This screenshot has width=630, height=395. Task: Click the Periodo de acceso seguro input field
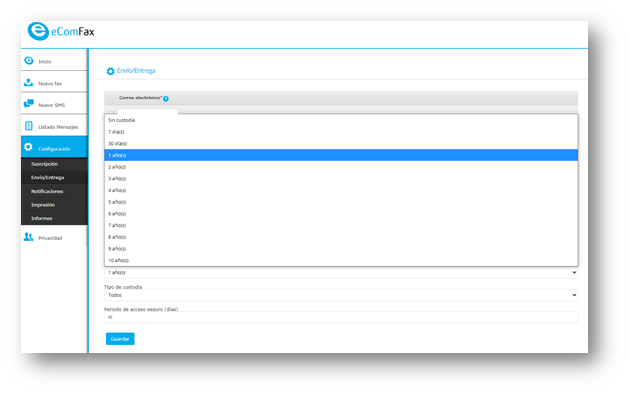341,317
